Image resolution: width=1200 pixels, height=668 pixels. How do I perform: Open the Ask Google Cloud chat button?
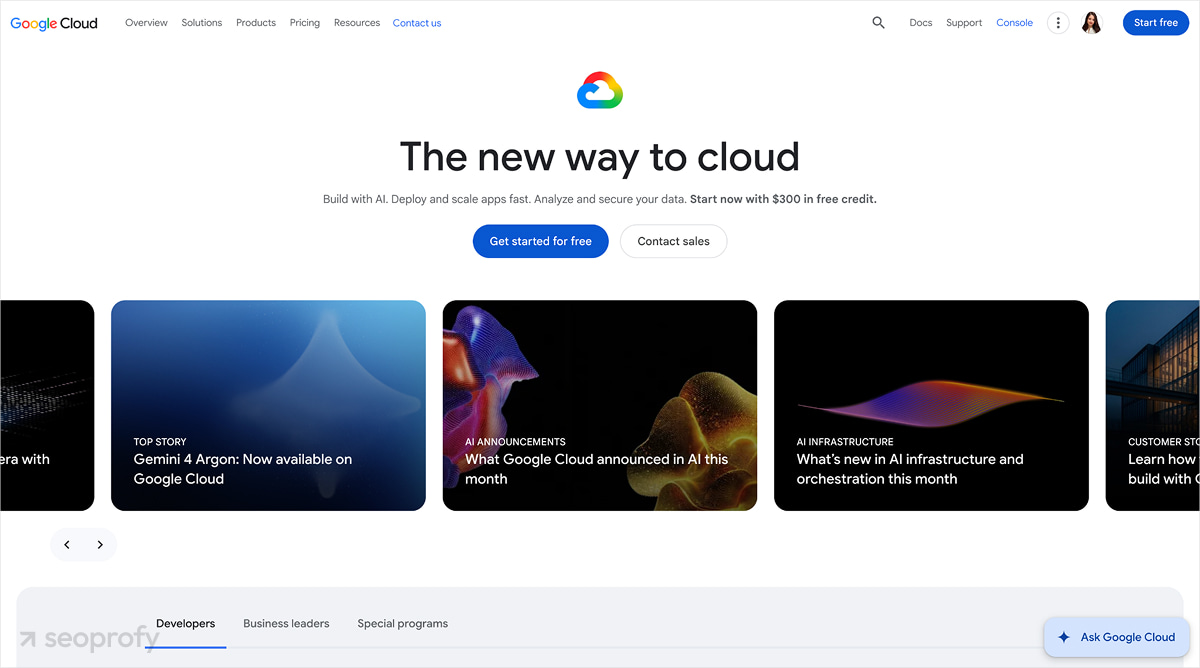[1117, 637]
